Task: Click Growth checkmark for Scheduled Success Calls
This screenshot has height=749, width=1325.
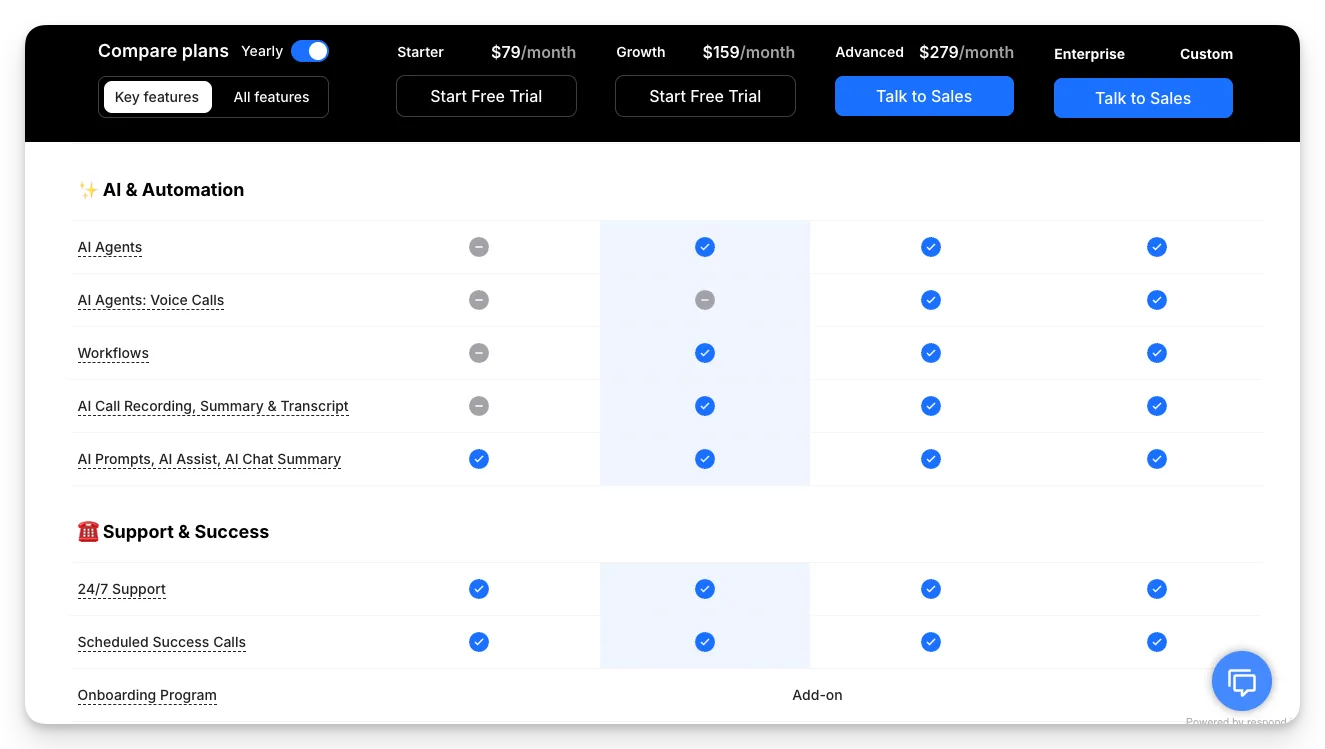Action: [x=705, y=642]
